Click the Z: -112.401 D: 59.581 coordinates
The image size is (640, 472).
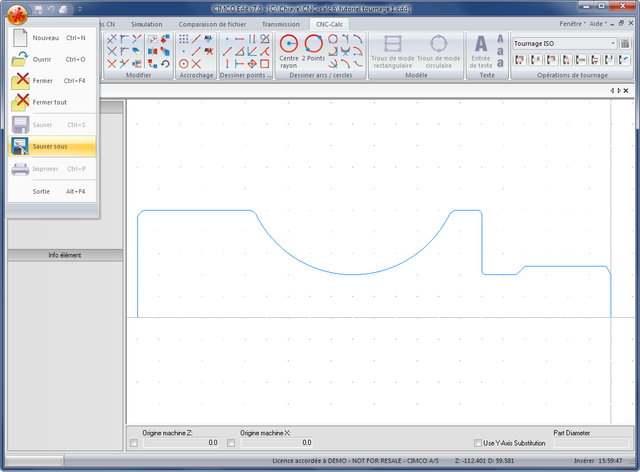[484, 461]
